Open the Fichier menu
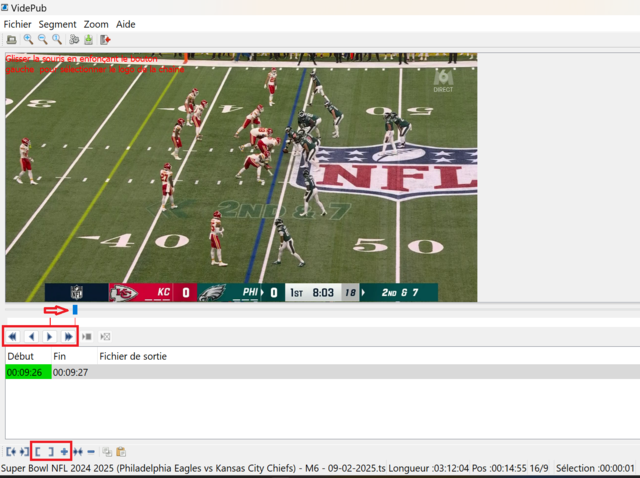 click(x=17, y=24)
